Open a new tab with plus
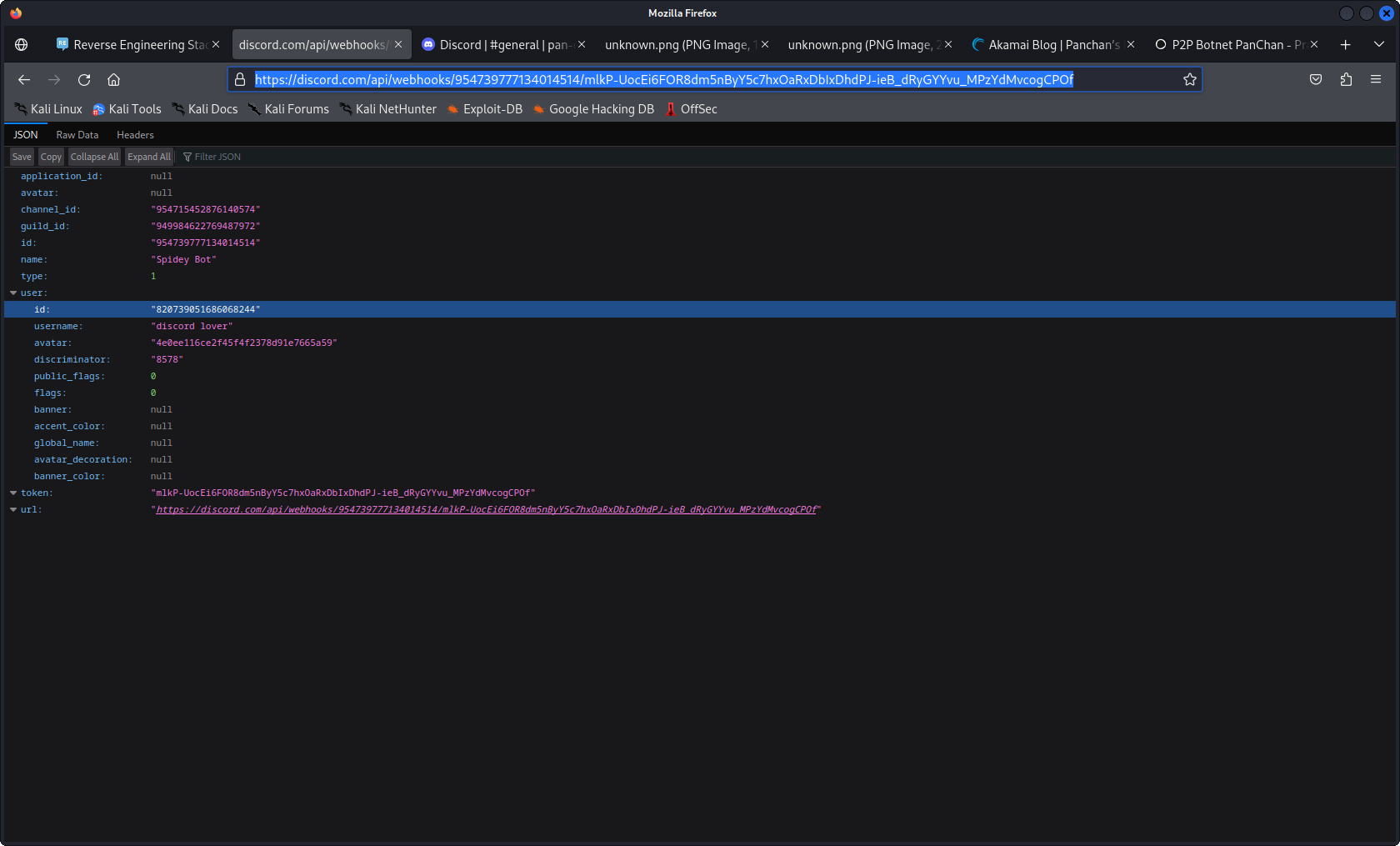This screenshot has width=1400, height=846. click(1346, 44)
